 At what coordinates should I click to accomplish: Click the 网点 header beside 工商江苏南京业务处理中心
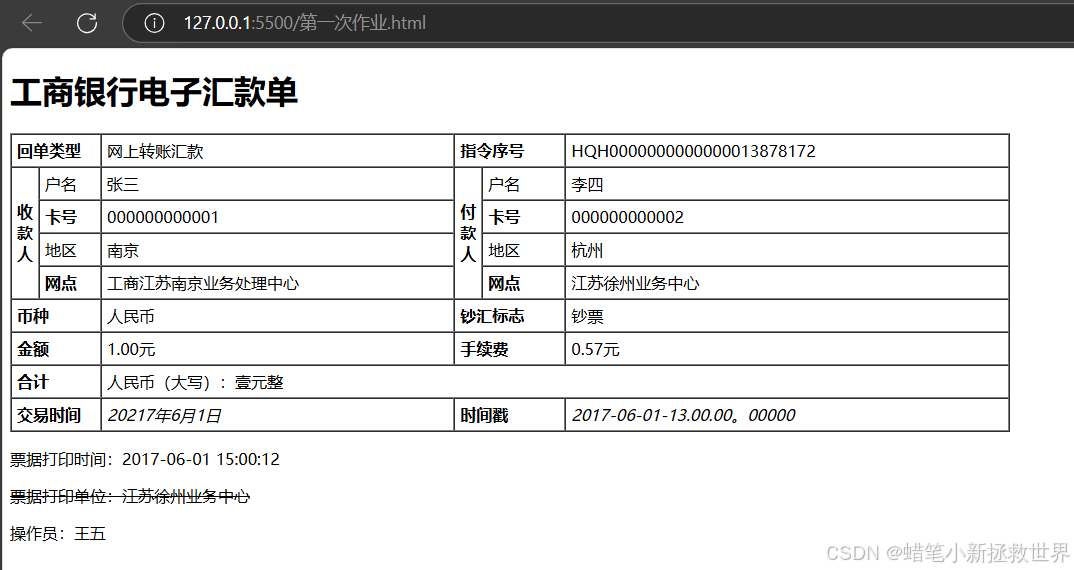71,283
